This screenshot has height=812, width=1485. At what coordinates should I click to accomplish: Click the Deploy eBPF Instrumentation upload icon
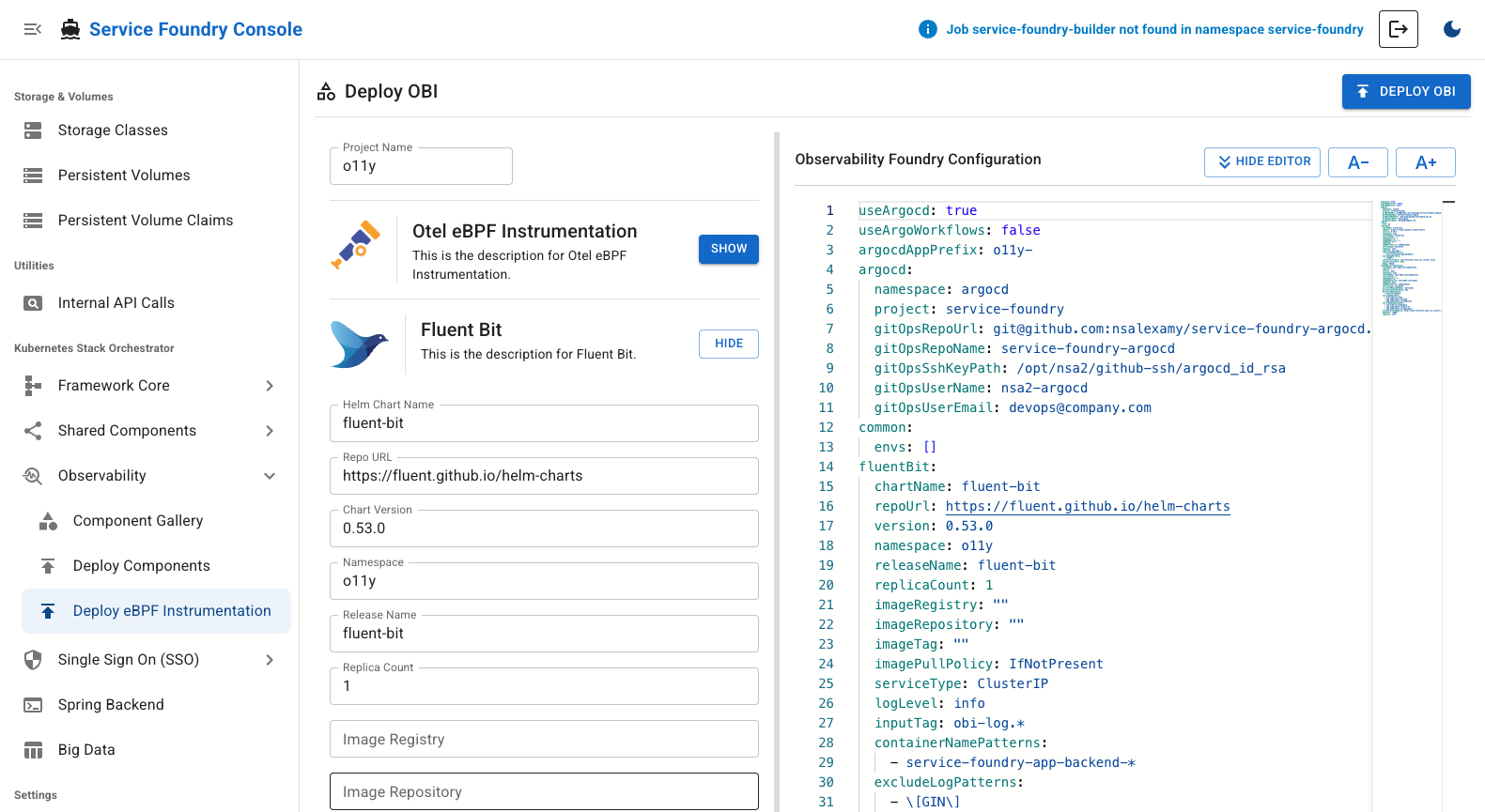pos(48,611)
